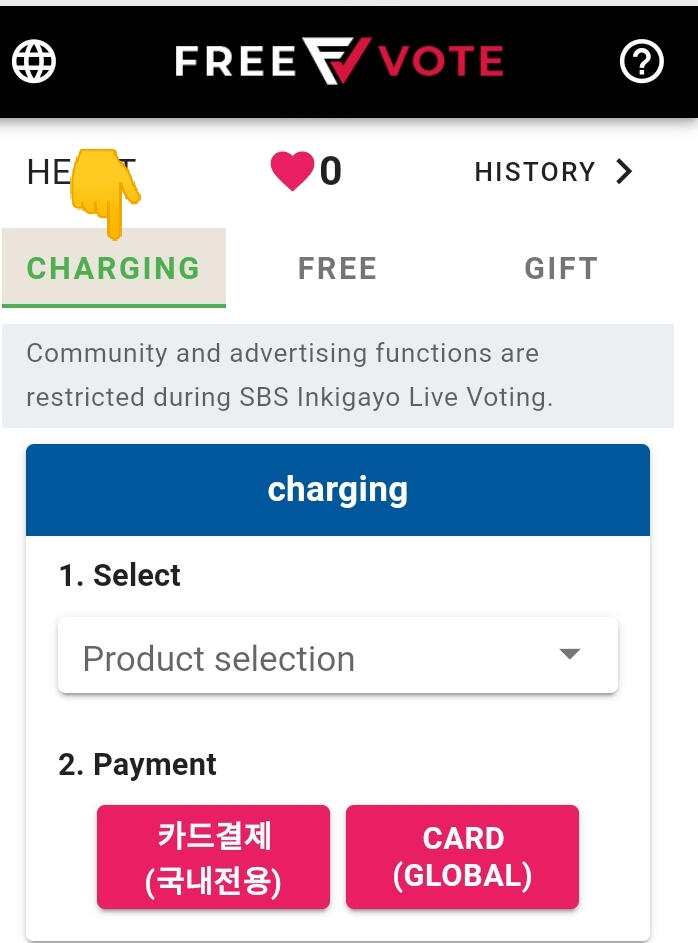
Task: Open the HISTORY link
Action: tap(535, 172)
